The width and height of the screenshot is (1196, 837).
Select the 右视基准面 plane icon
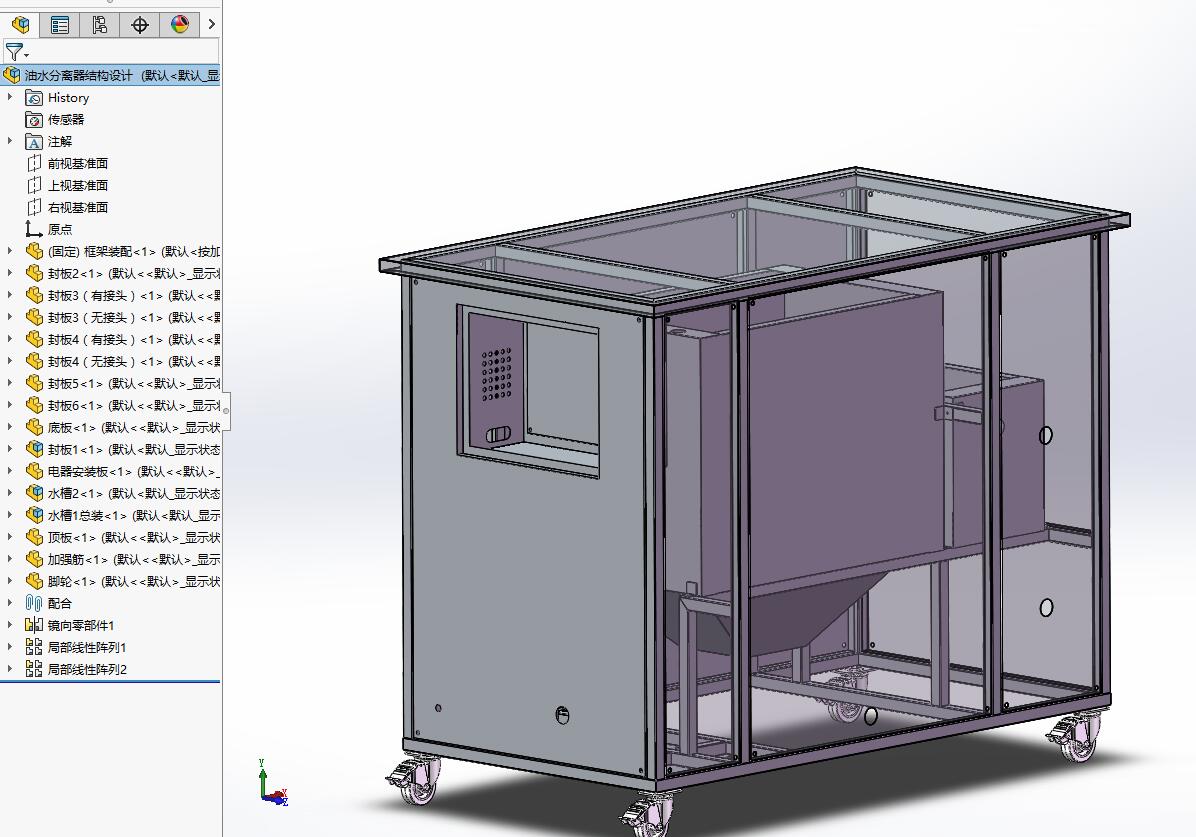[34, 208]
